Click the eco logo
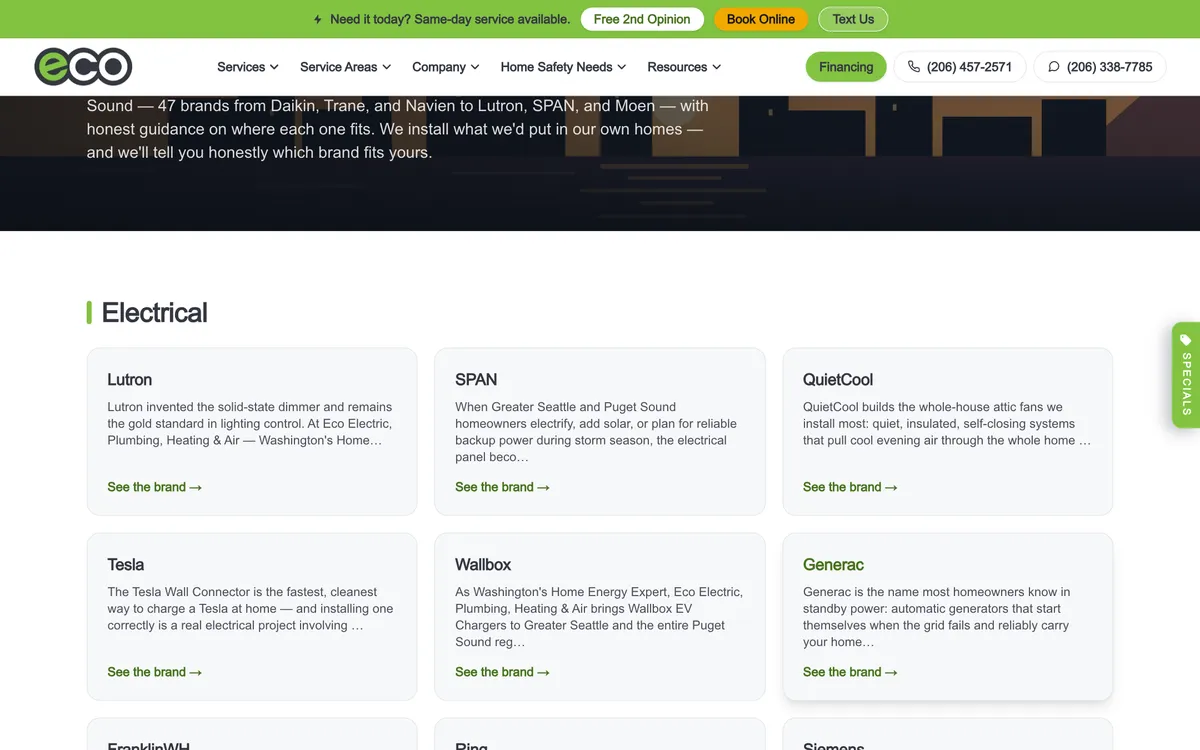The image size is (1200, 750). click(83, 67)
